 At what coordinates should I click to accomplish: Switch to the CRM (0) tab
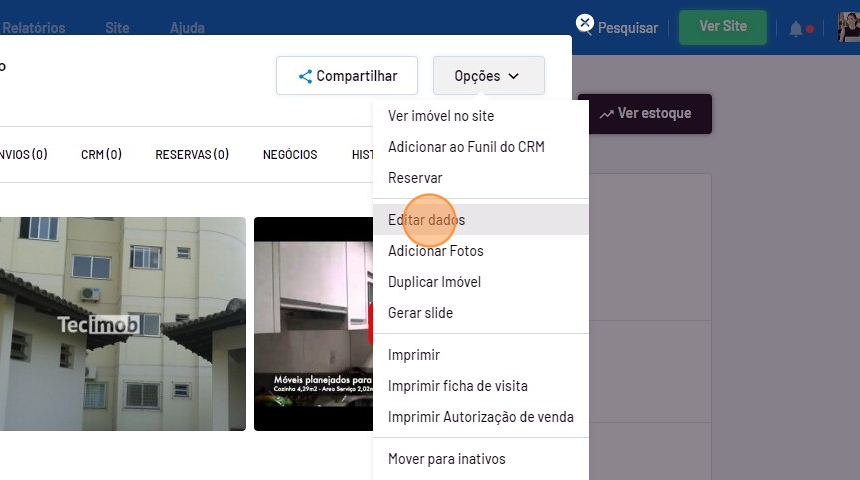coord(101,155)
